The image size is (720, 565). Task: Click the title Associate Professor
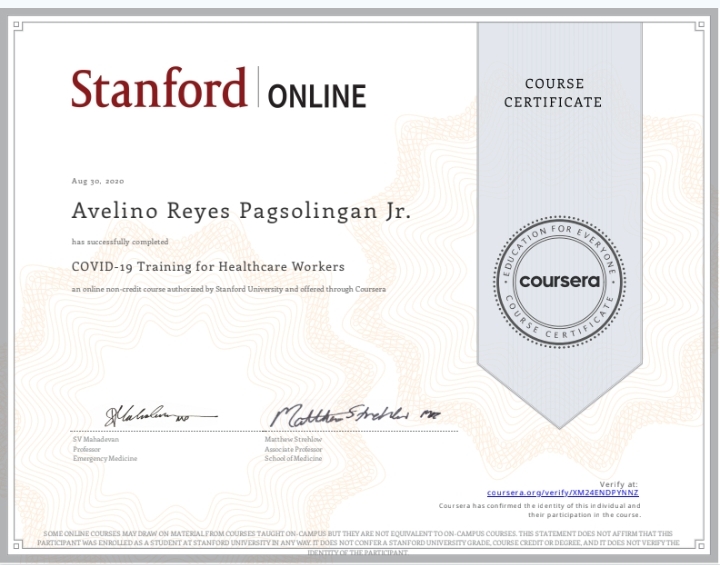point(293,449)
